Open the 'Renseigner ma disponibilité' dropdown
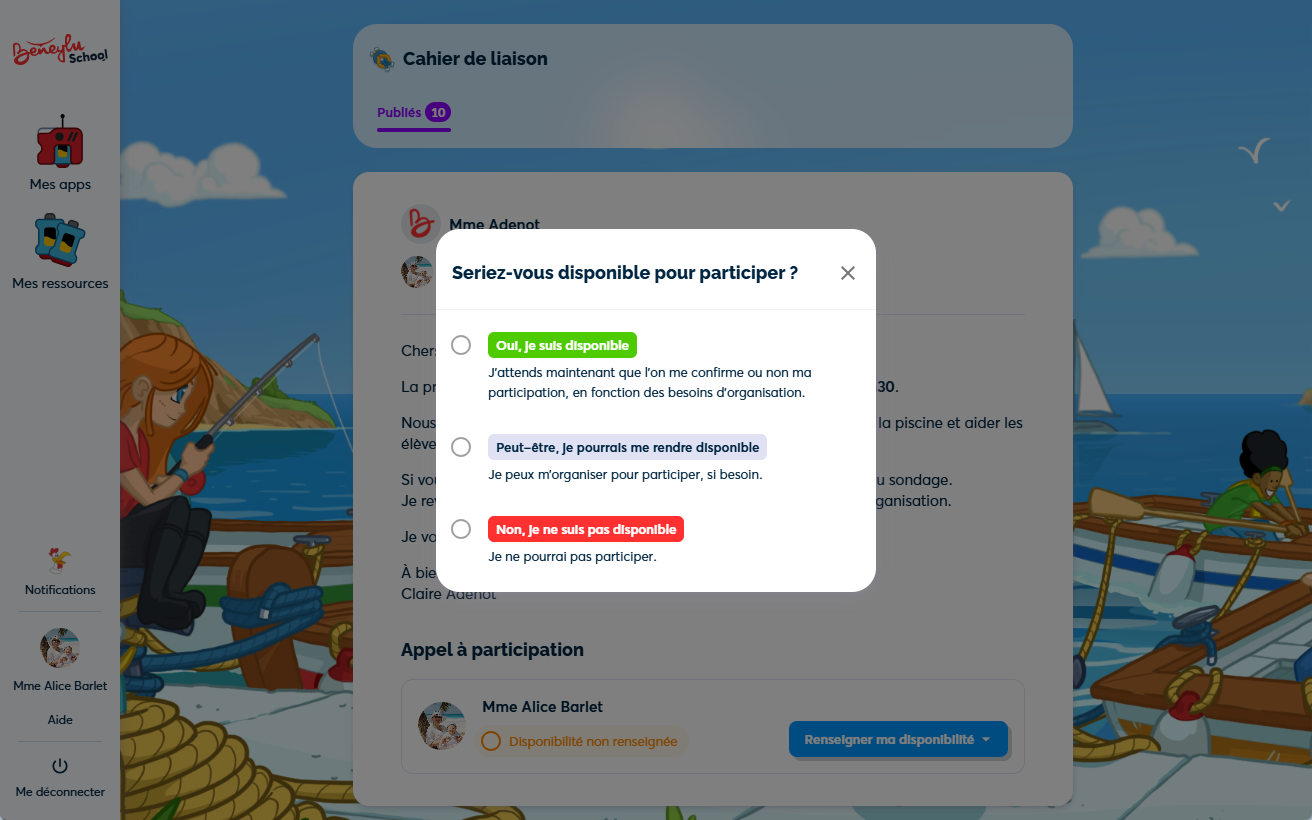The height and width of the screenshot is (820, 1312). click(x=897, y=739)
